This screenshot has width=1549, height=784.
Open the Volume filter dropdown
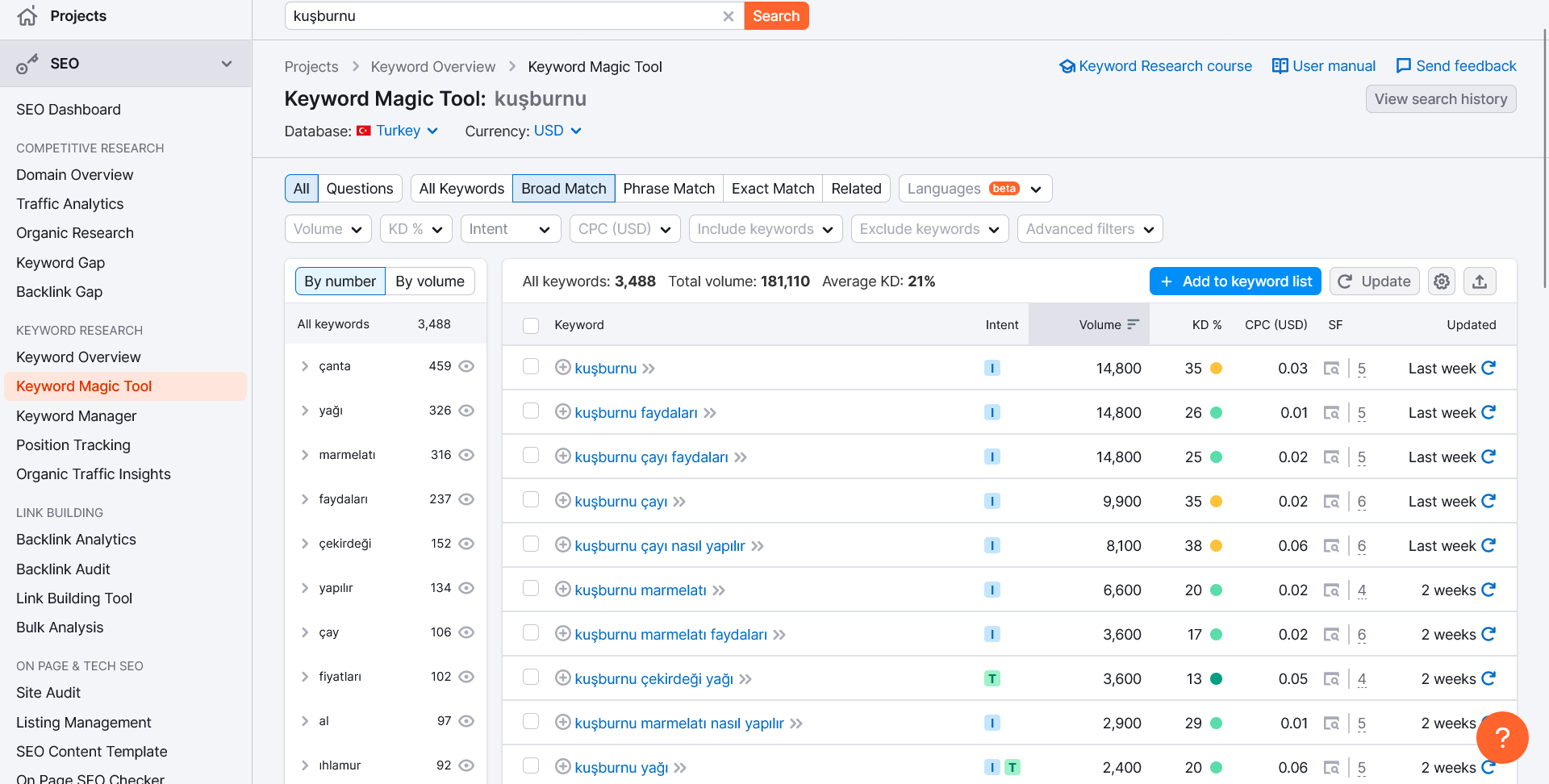pos(328,229)
